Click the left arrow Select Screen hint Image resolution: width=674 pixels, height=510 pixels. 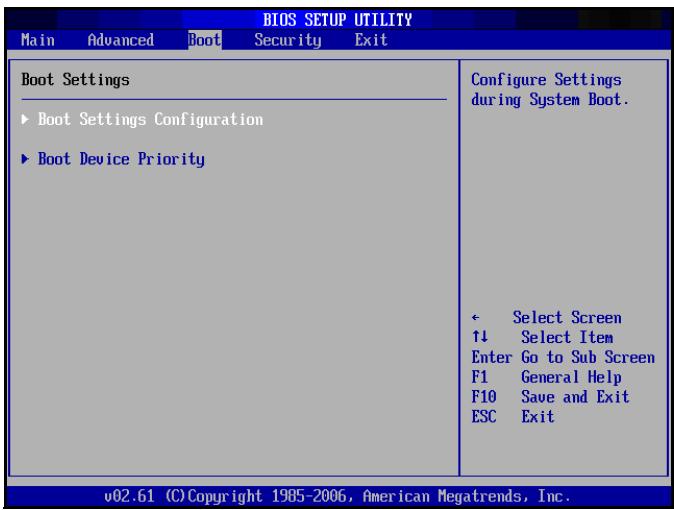[x=546, y=318]
